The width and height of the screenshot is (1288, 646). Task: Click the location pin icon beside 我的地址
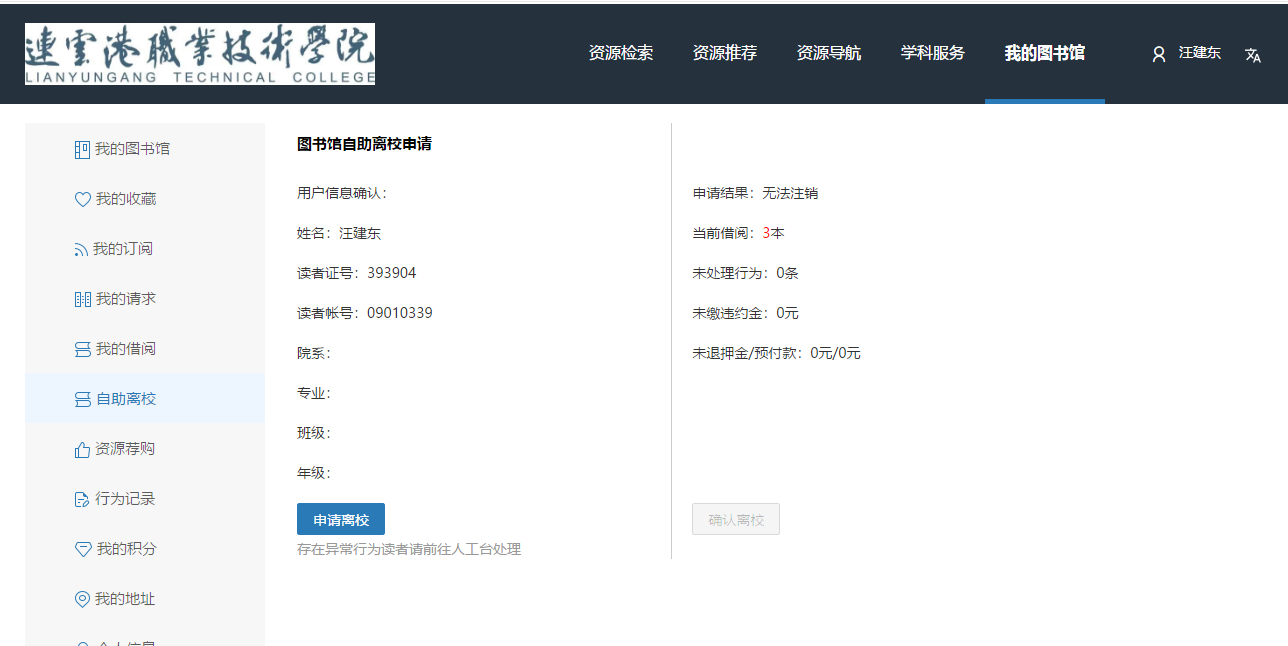82,599
